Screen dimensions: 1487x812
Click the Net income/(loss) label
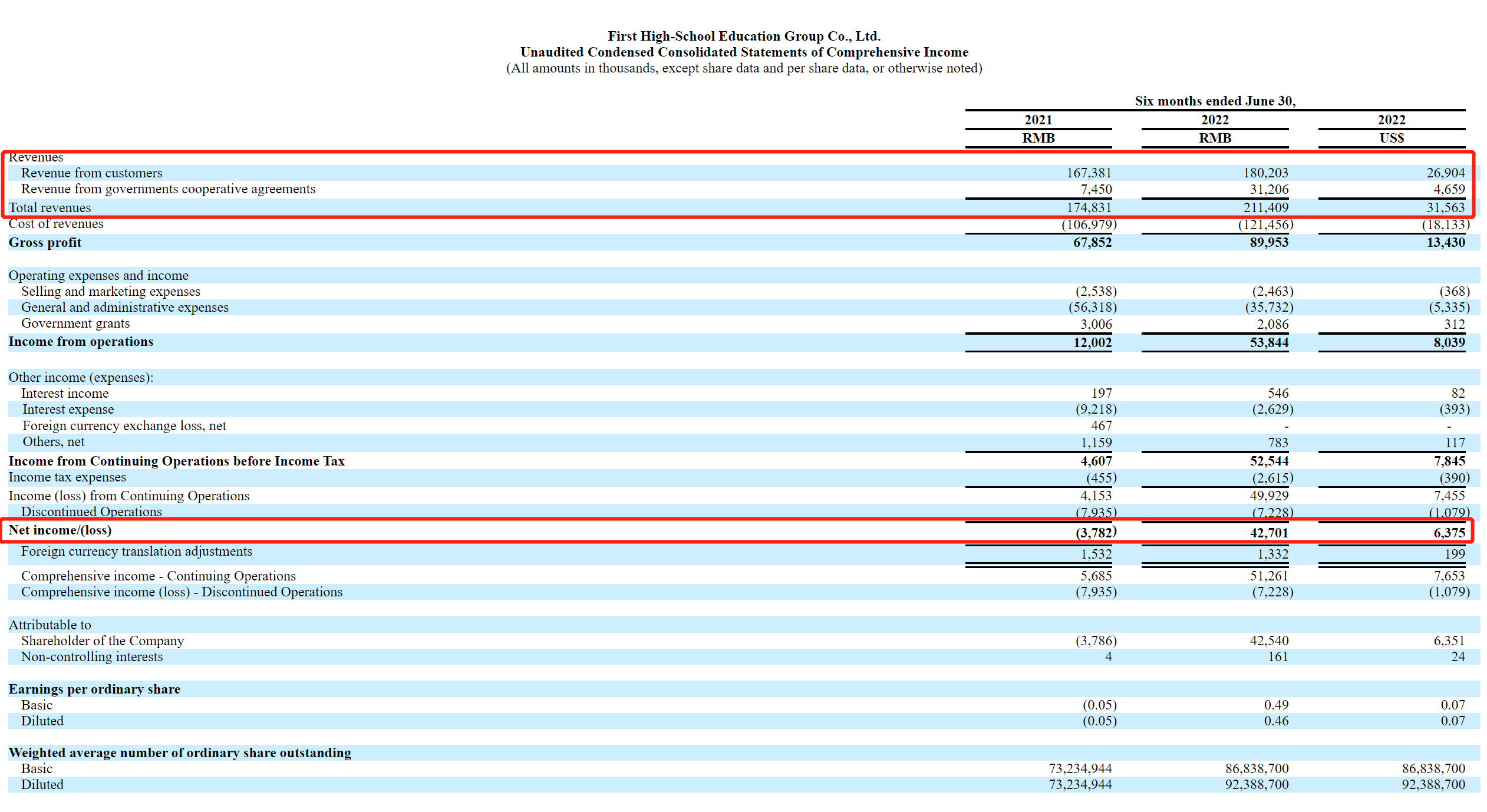pyautogui.click(x=60, y=530)
